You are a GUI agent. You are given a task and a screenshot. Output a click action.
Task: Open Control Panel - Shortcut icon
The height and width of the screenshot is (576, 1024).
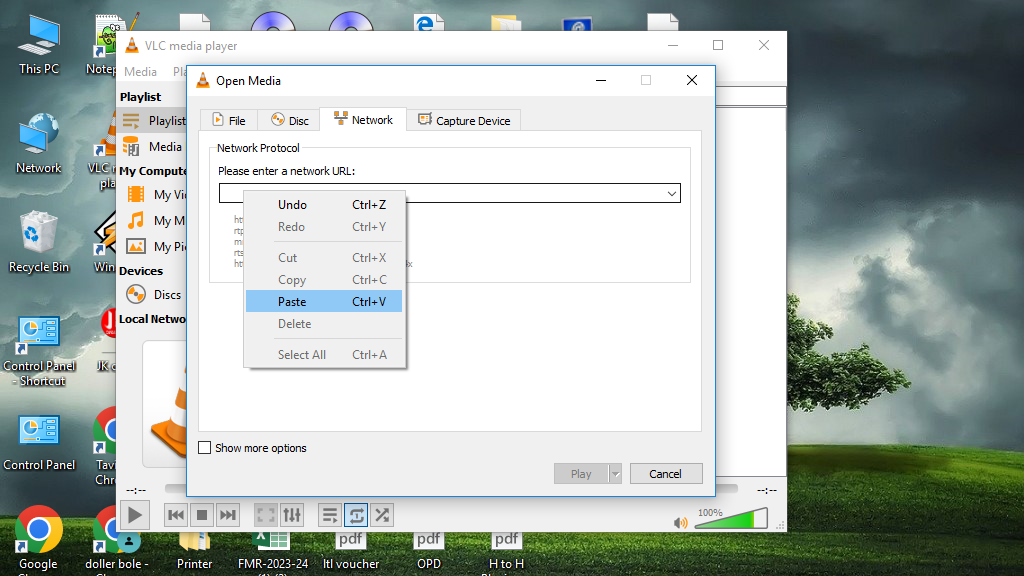click(x=39, y=351)
